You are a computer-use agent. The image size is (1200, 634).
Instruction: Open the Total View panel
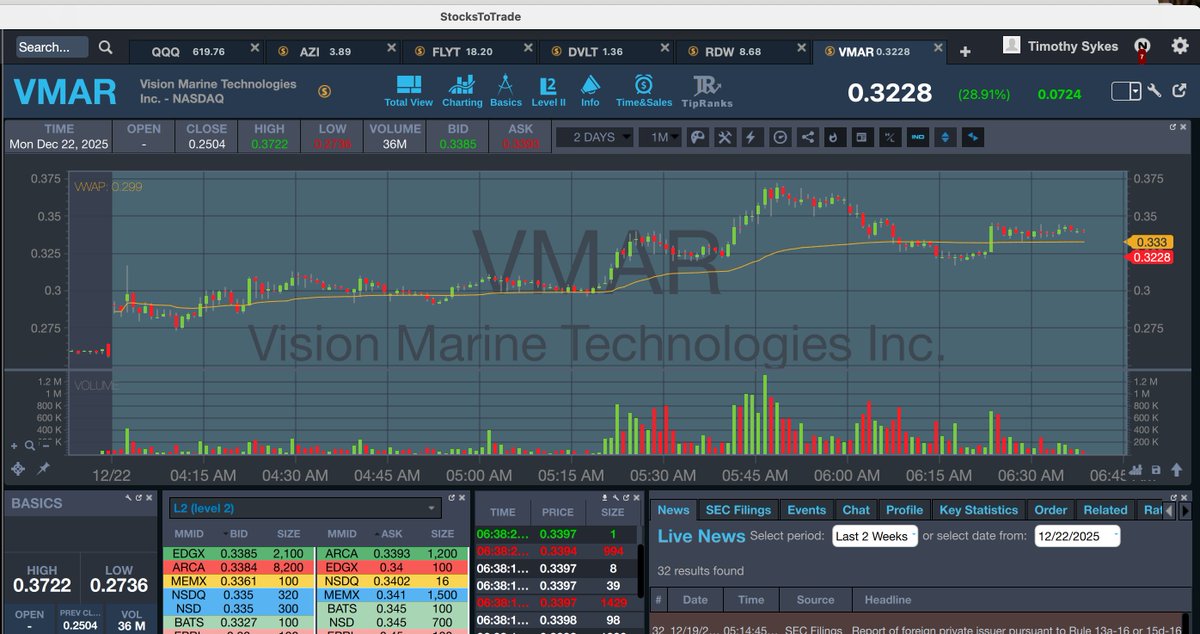tap(408, 91)
